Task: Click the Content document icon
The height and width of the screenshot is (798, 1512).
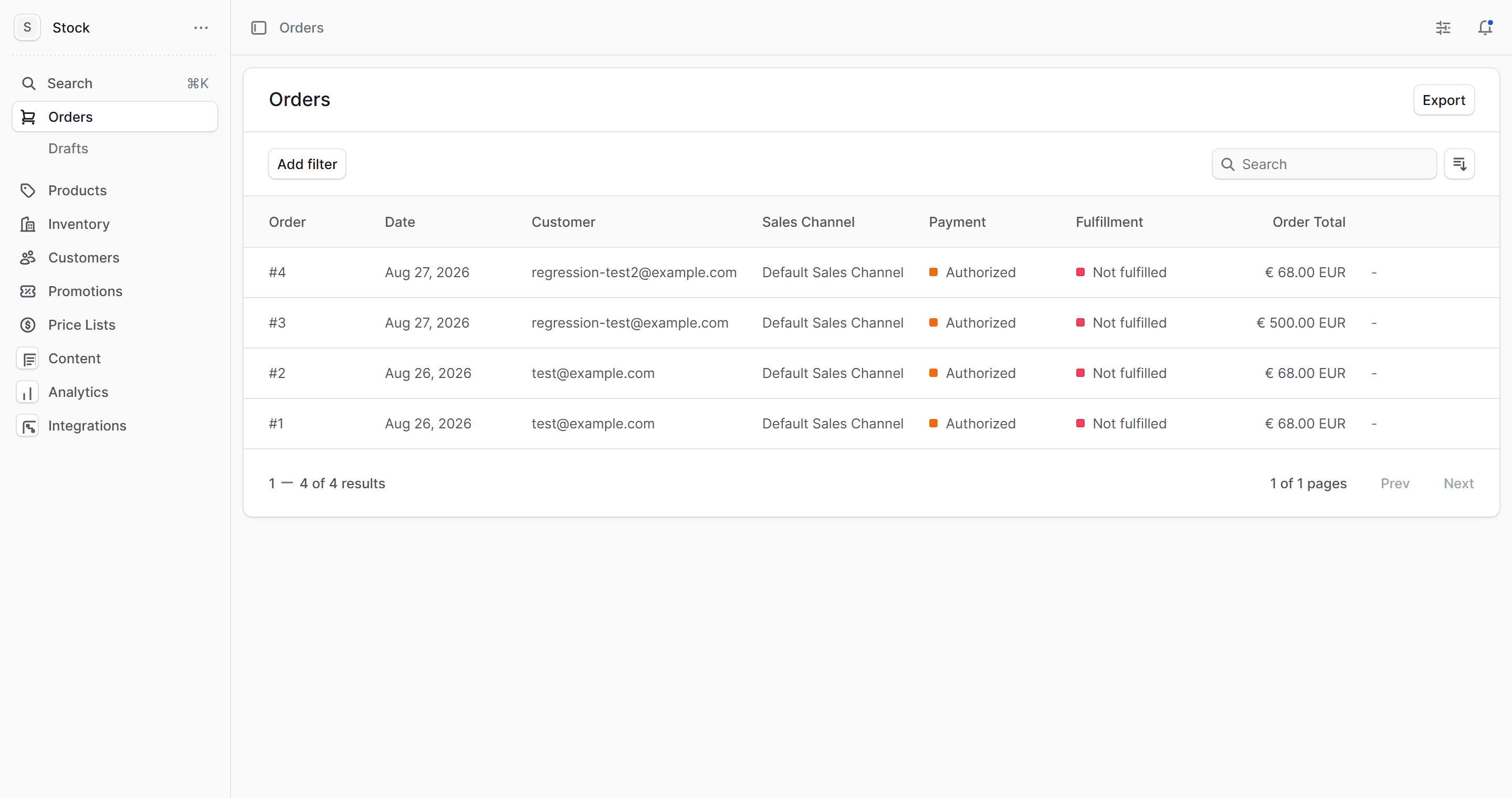Action: pos(28,359)
